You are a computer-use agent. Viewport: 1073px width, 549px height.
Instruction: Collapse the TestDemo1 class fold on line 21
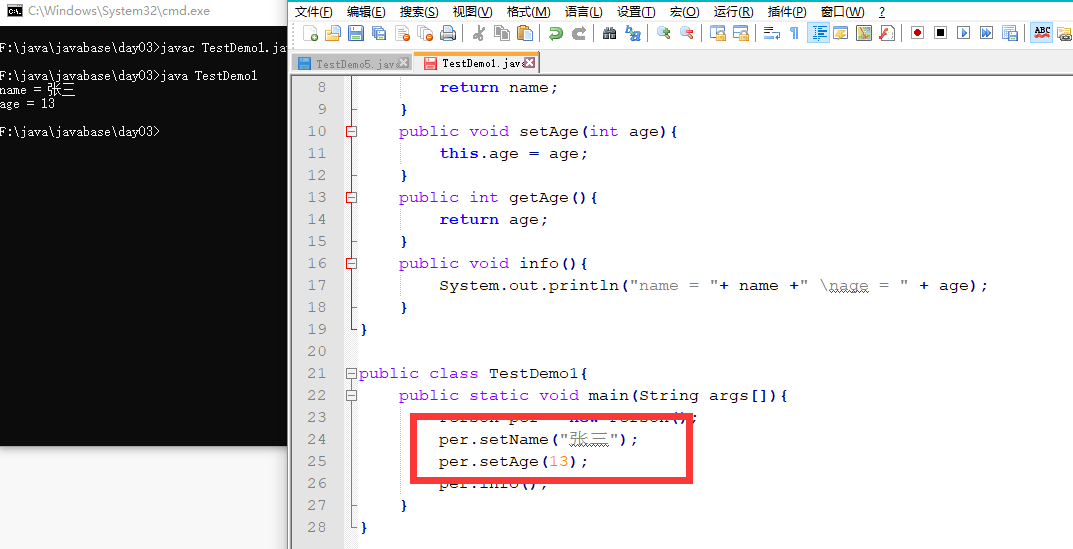(x=351, y=374)
